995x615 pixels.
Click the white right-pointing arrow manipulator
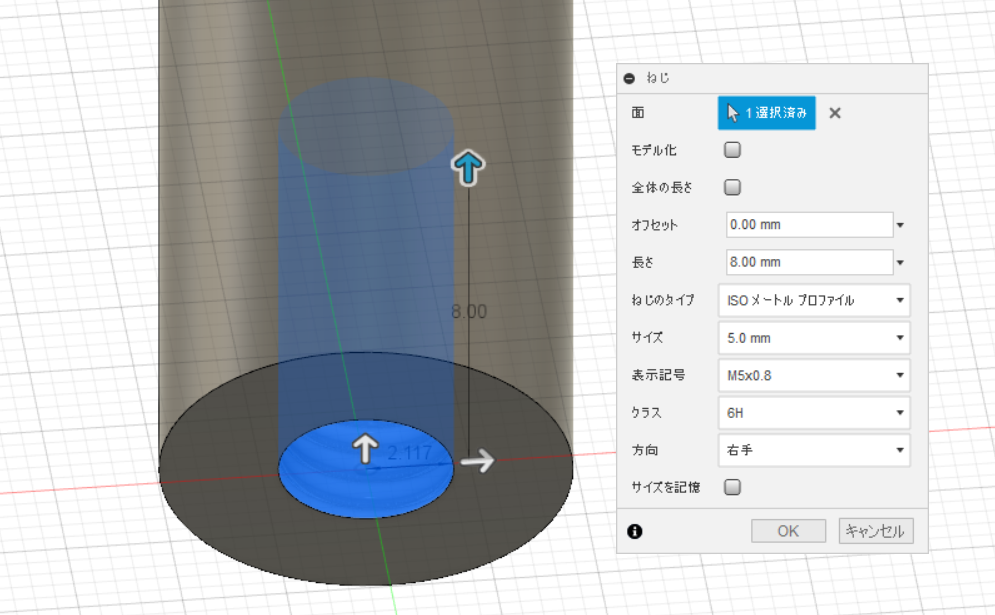(x=477, y=460)
